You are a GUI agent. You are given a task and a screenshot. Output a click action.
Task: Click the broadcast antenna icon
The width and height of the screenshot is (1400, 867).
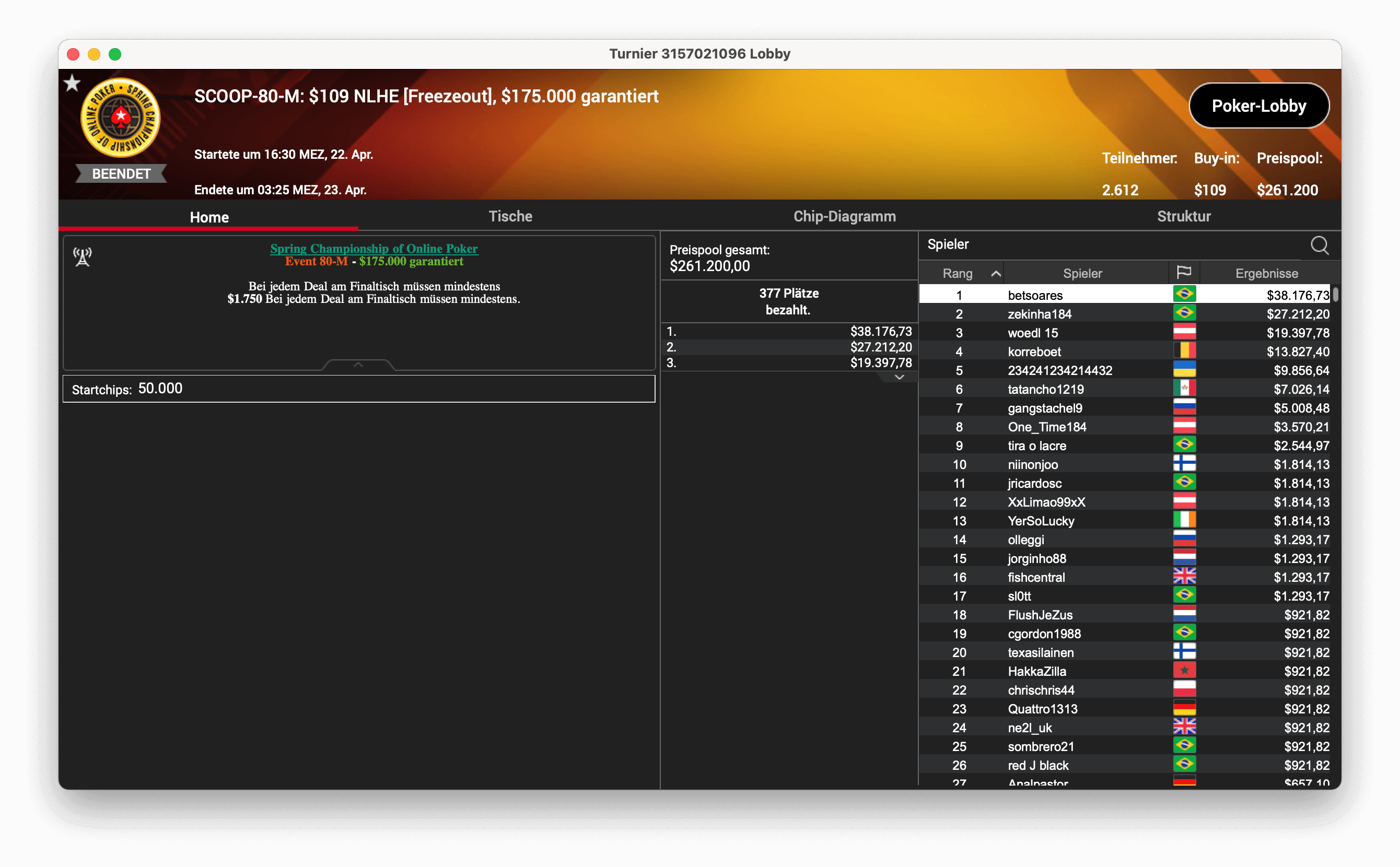tap(83, 257)
